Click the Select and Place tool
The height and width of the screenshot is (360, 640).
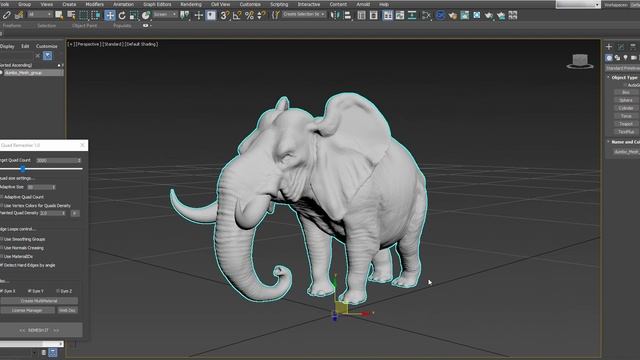(146, 16)
